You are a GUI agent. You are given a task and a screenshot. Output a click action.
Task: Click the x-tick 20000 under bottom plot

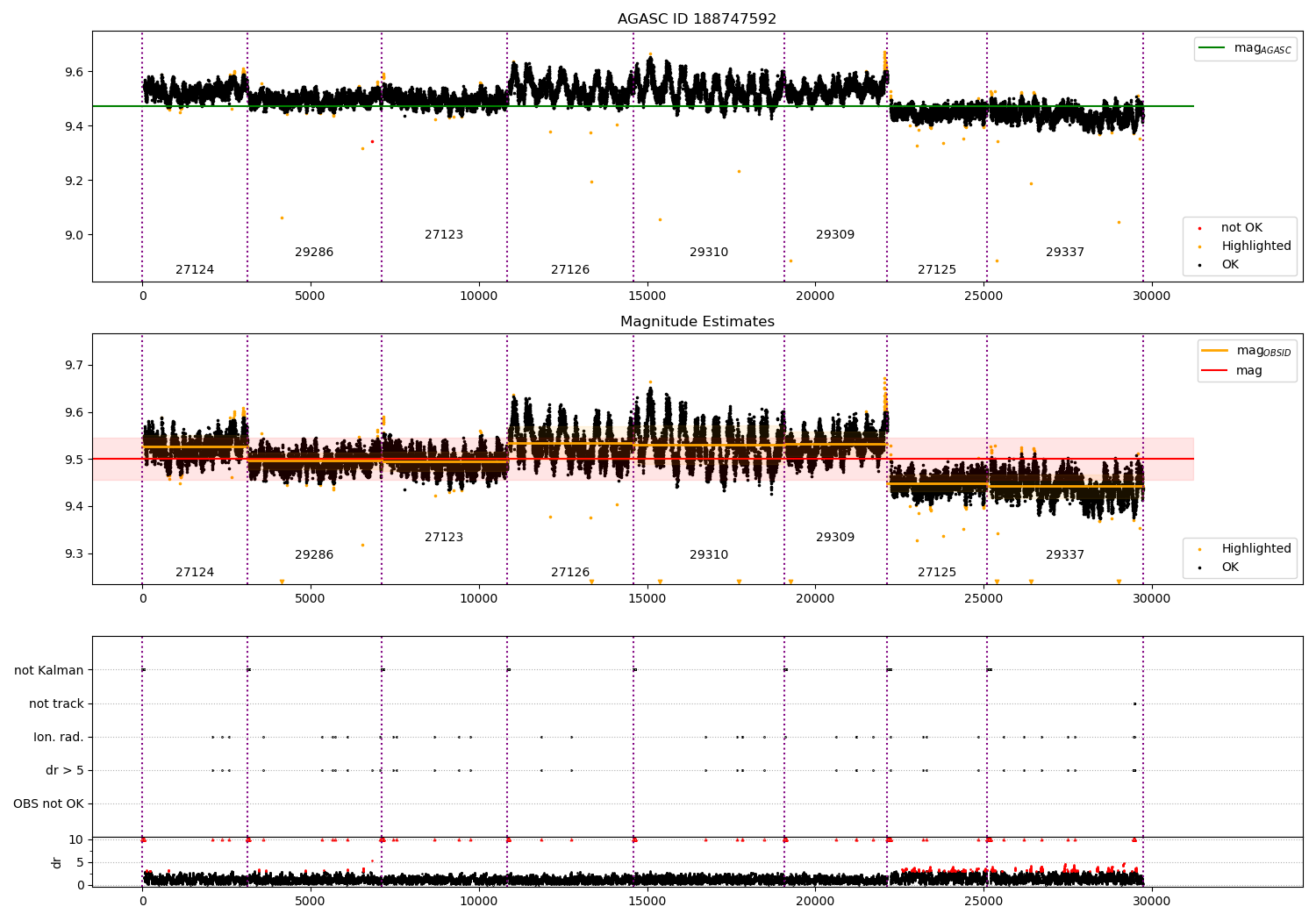(815, 901)
